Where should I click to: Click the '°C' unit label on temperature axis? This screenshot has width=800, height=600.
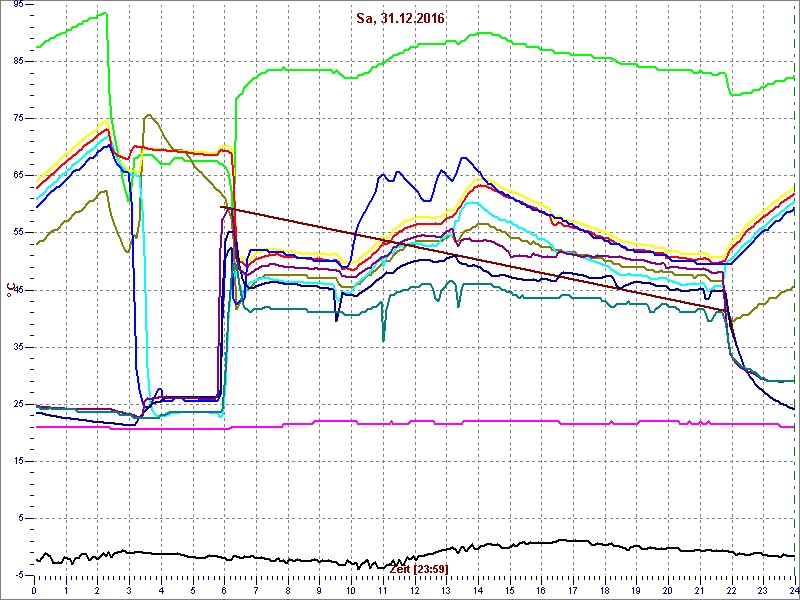10,289
